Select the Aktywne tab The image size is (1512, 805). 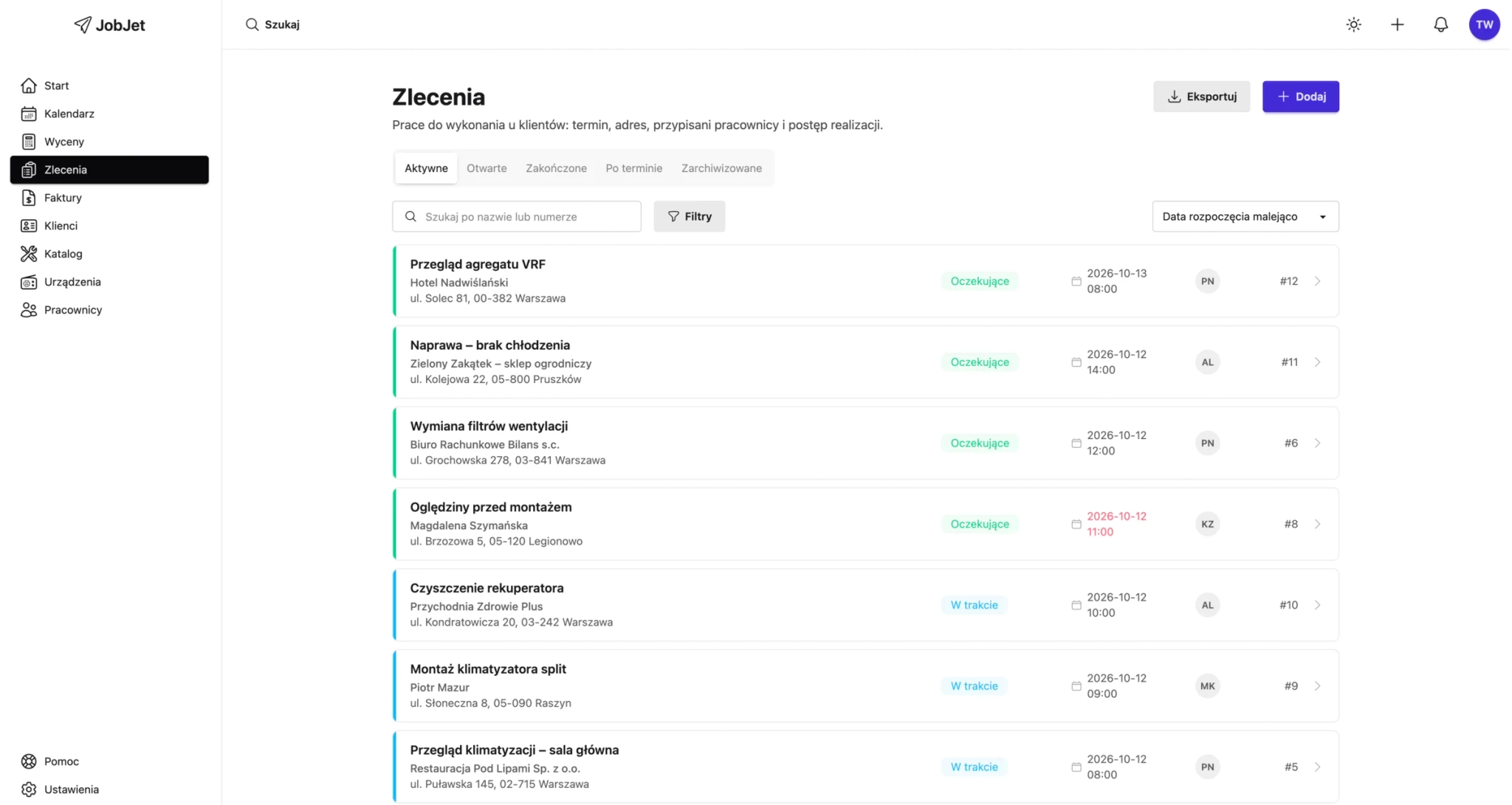(x=426, y=168)
